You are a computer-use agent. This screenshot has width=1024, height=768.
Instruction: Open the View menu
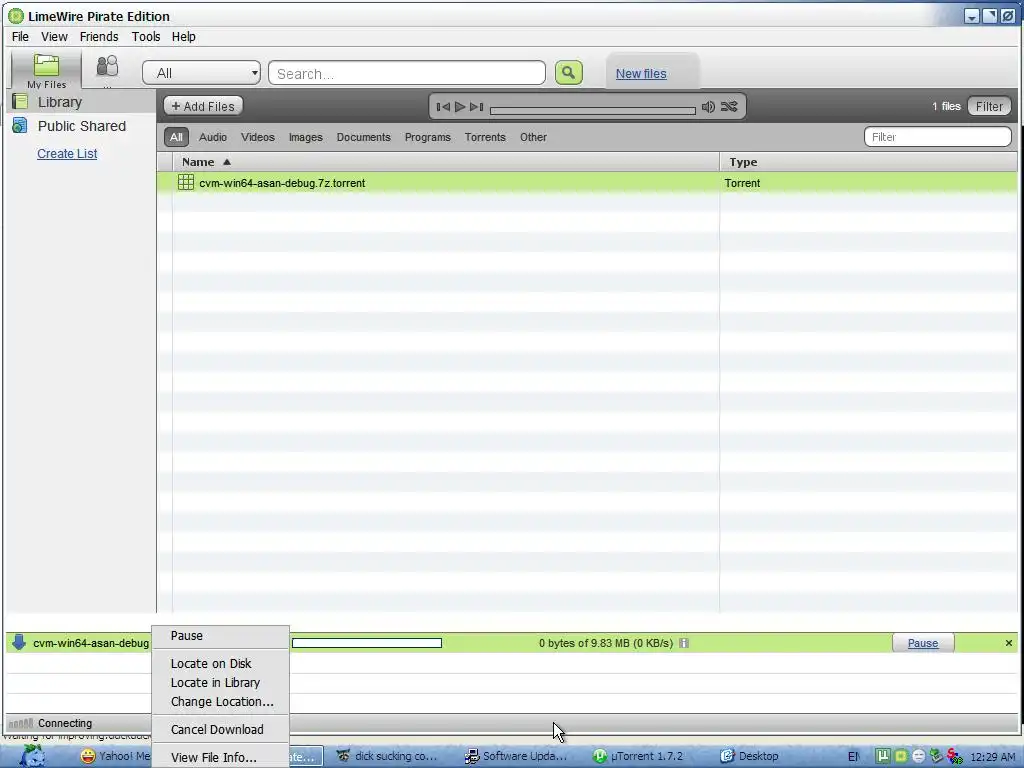[x=54, y=37]
